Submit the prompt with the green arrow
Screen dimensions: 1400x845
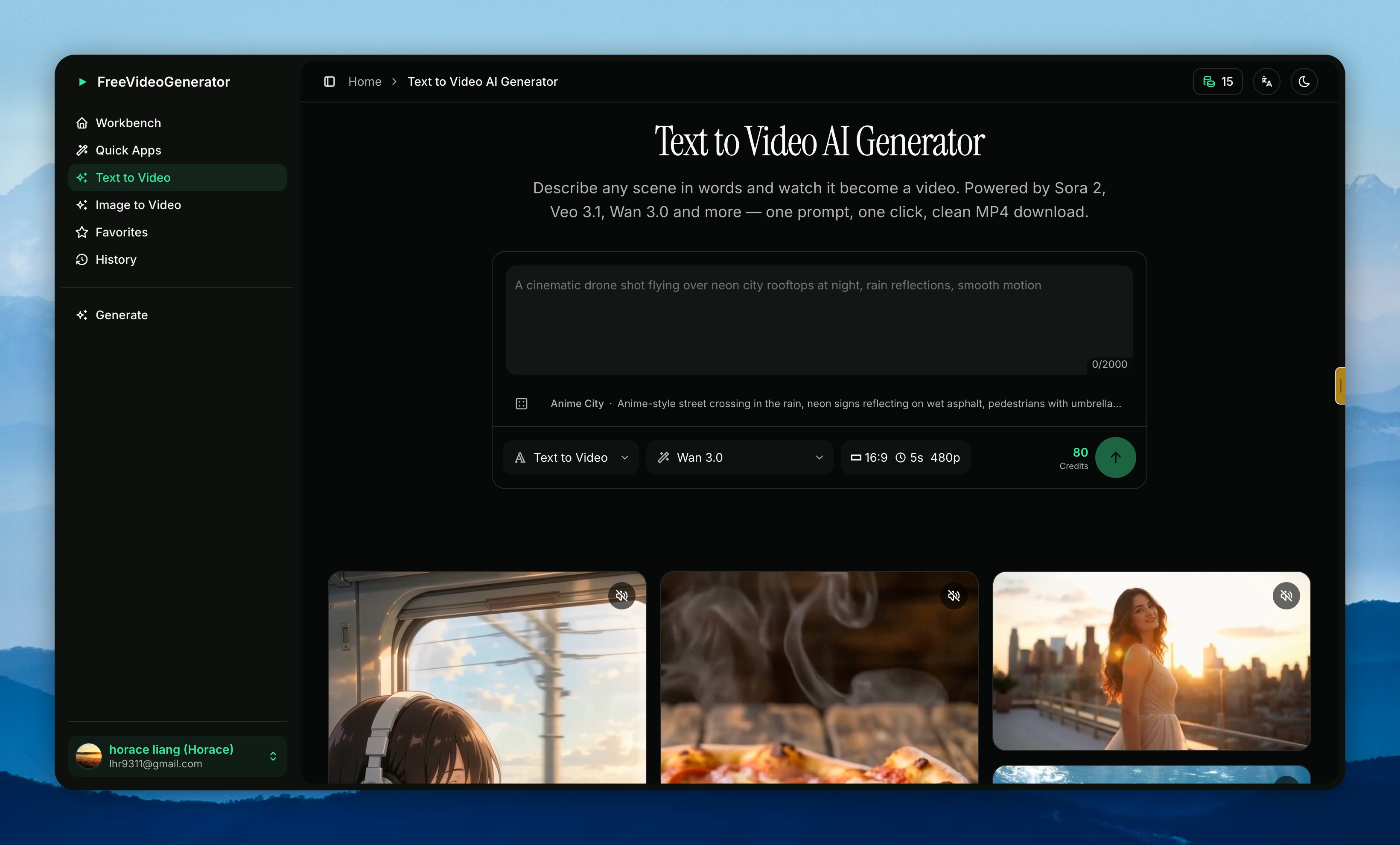click(1115, 457)
